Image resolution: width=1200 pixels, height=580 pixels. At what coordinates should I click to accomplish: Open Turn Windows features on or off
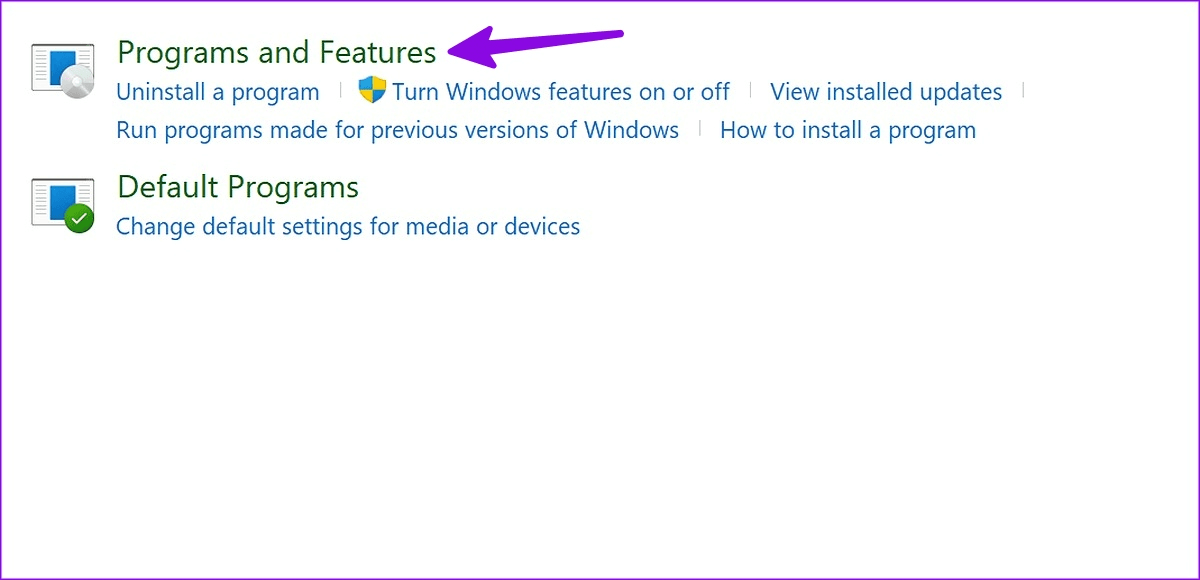560,92
